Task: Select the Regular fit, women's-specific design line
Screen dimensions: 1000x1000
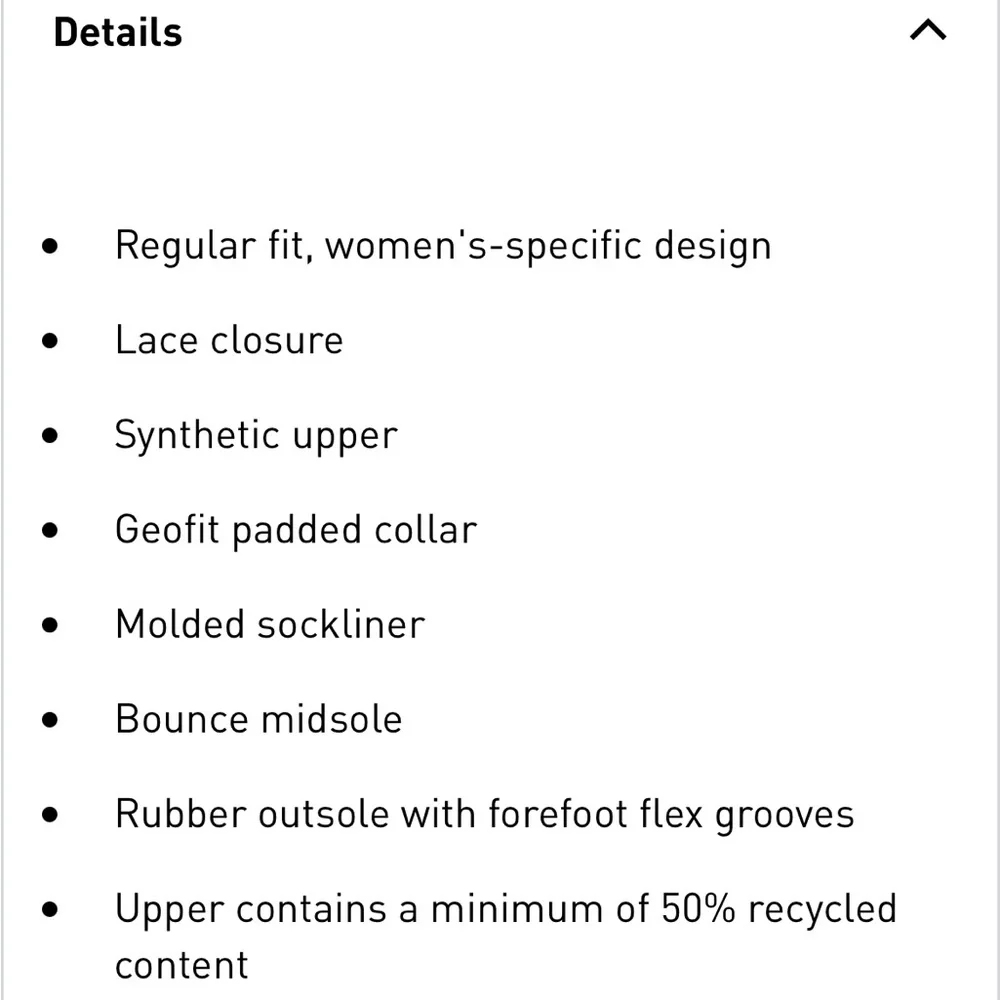Action: click(x=442, y=246)
